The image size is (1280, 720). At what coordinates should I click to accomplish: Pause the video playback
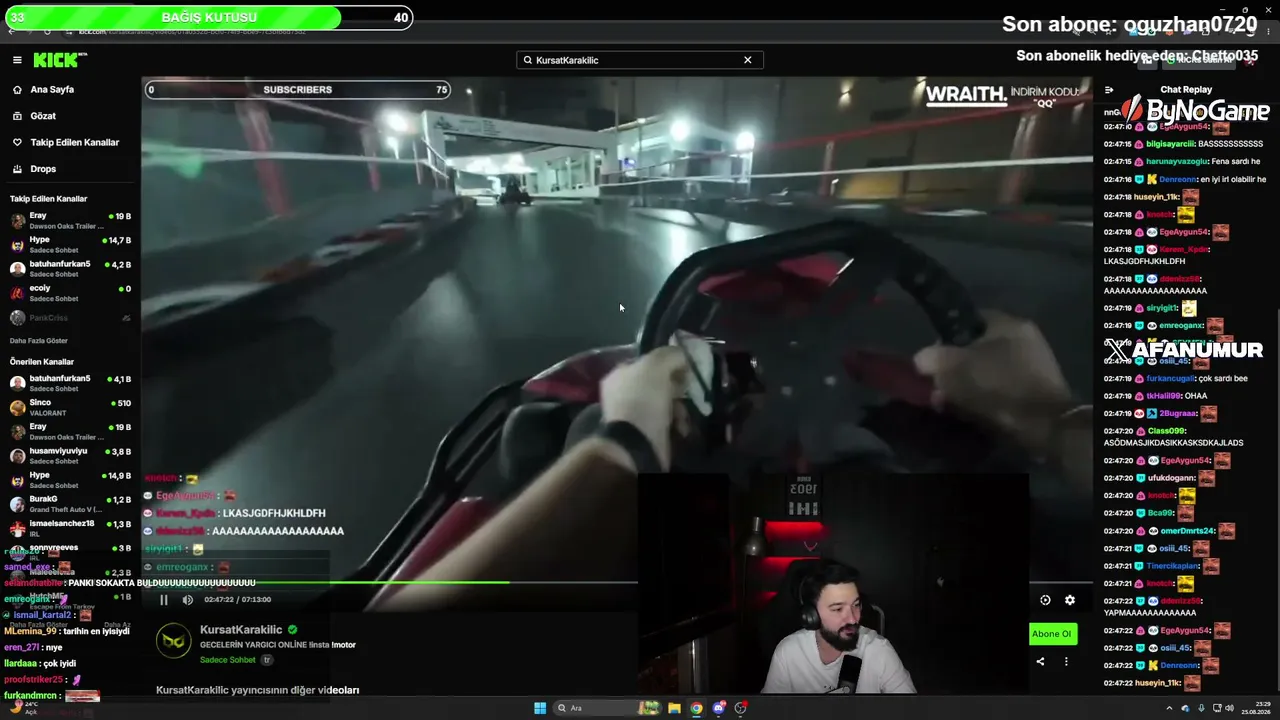click(164, 600)
